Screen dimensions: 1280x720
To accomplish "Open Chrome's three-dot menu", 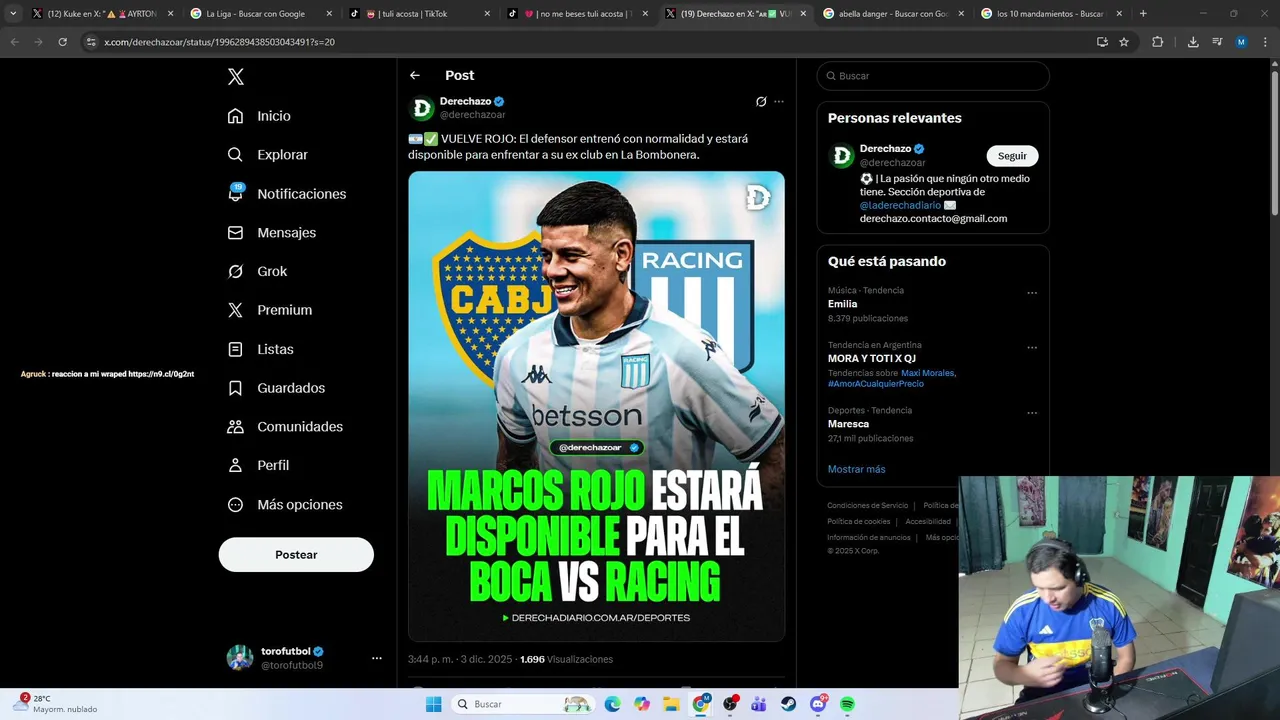I will 1265,42.
